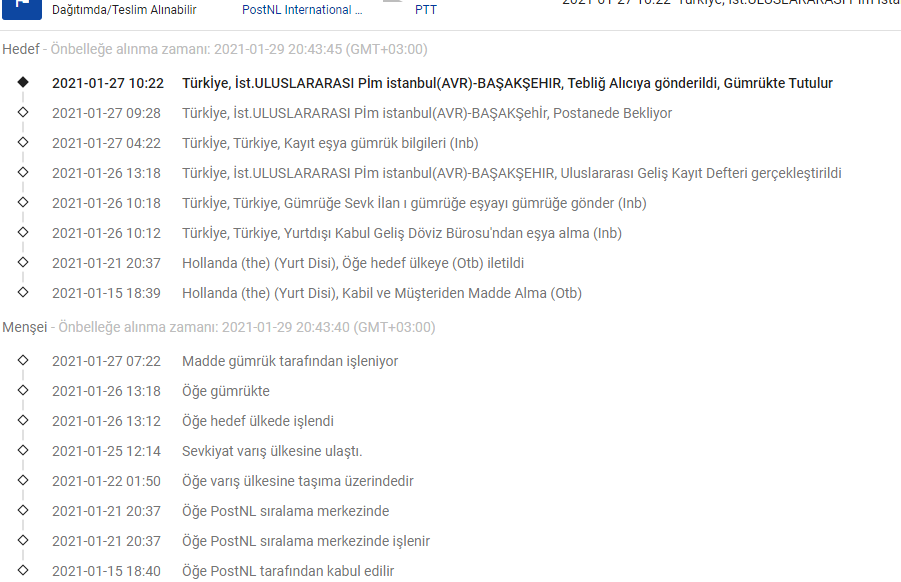Click the marker for Öğe hedef ülkeye iletildi
901x582 pixels.
coord(23,262)
